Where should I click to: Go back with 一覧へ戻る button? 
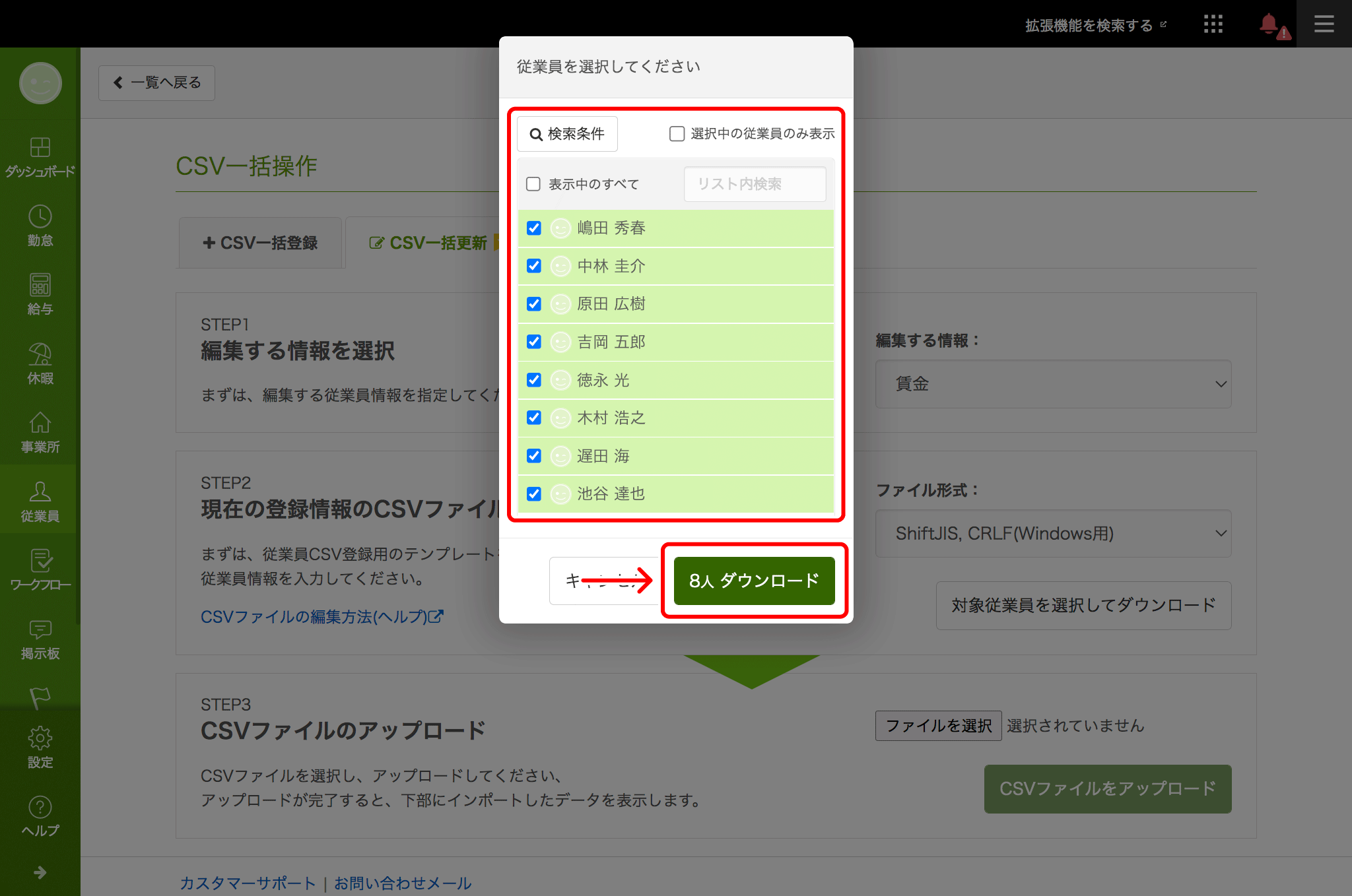click(x=156, y=83)
